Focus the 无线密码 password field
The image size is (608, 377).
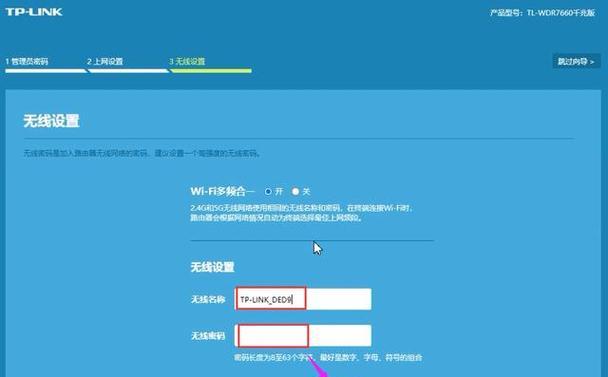[x=303, y=336]
